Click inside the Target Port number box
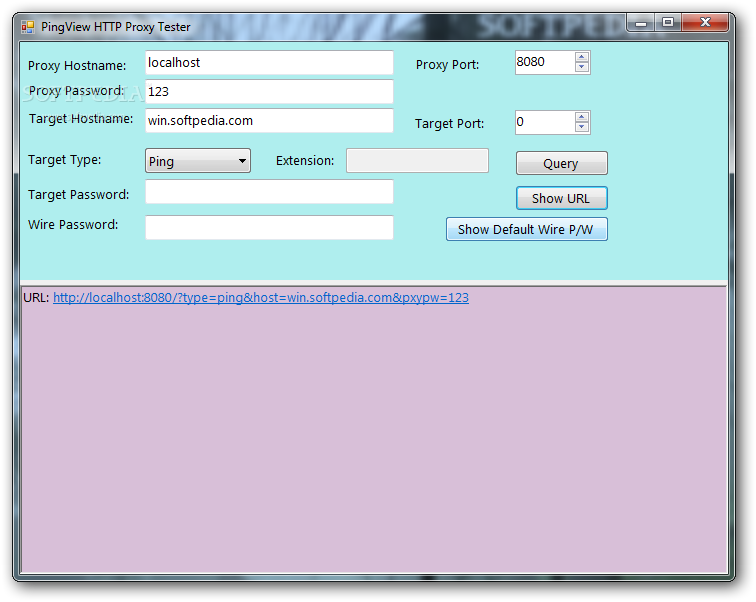Viewport: 756px width, 602px height. [x=544, y=122]
